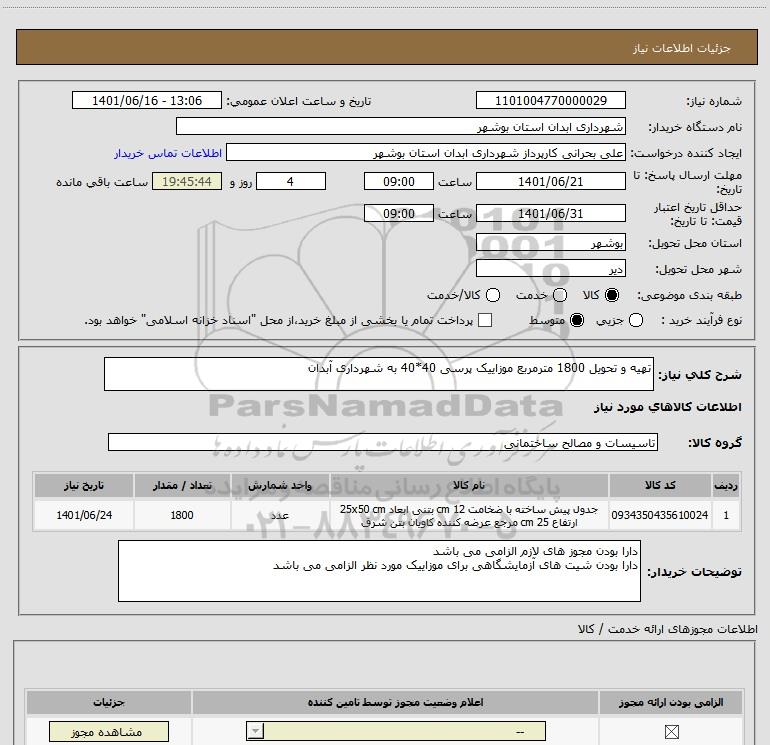This screenshot has height=745, width=770.
Task: Click the product name cell جدول پیش ساخته
Action: pos(469,515)
